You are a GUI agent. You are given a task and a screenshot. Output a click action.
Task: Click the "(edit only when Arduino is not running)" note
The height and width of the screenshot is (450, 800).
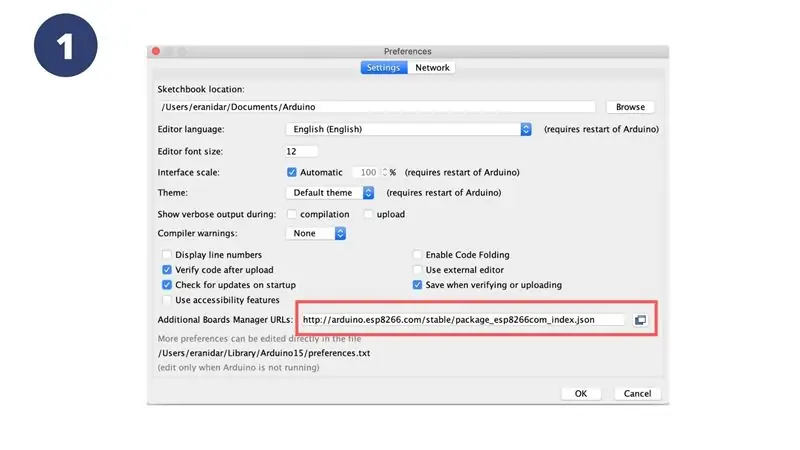click(238, 368)
